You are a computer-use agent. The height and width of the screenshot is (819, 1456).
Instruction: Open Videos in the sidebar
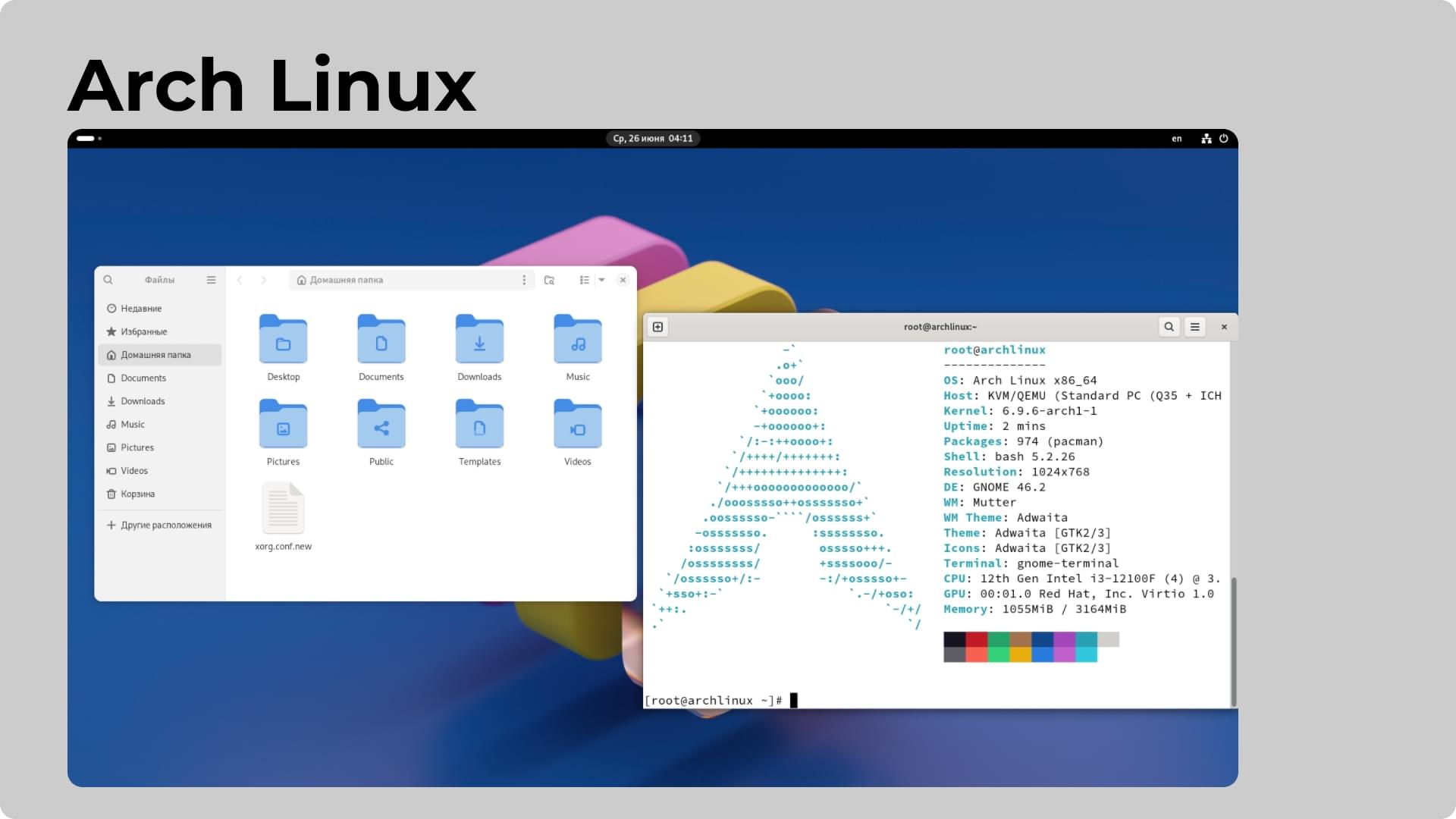click(159, 471)
